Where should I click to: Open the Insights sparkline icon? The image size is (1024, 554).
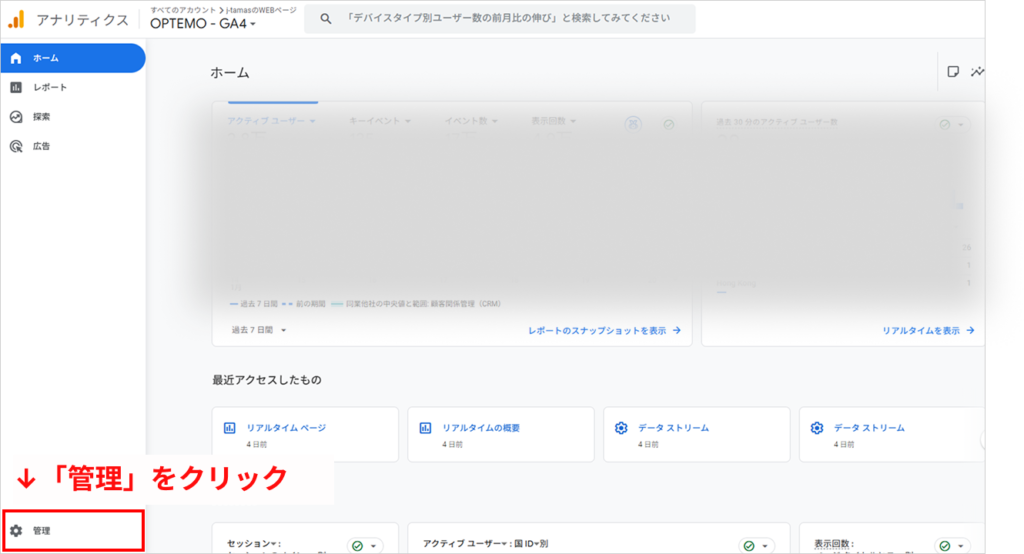pos(978,72)
